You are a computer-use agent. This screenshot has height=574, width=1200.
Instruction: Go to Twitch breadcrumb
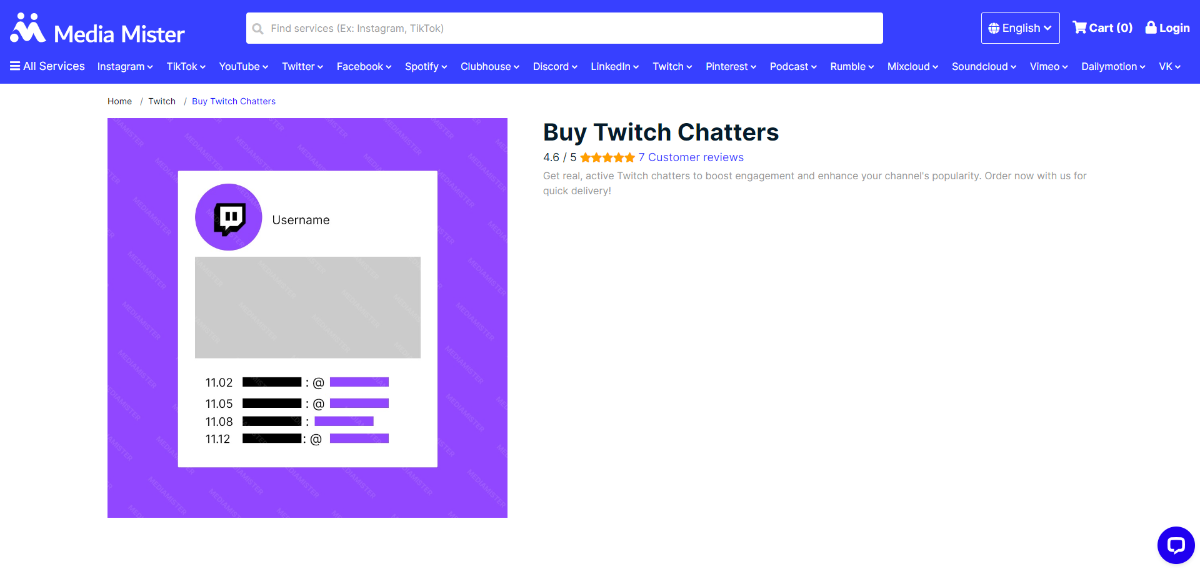tap(162, 101)
